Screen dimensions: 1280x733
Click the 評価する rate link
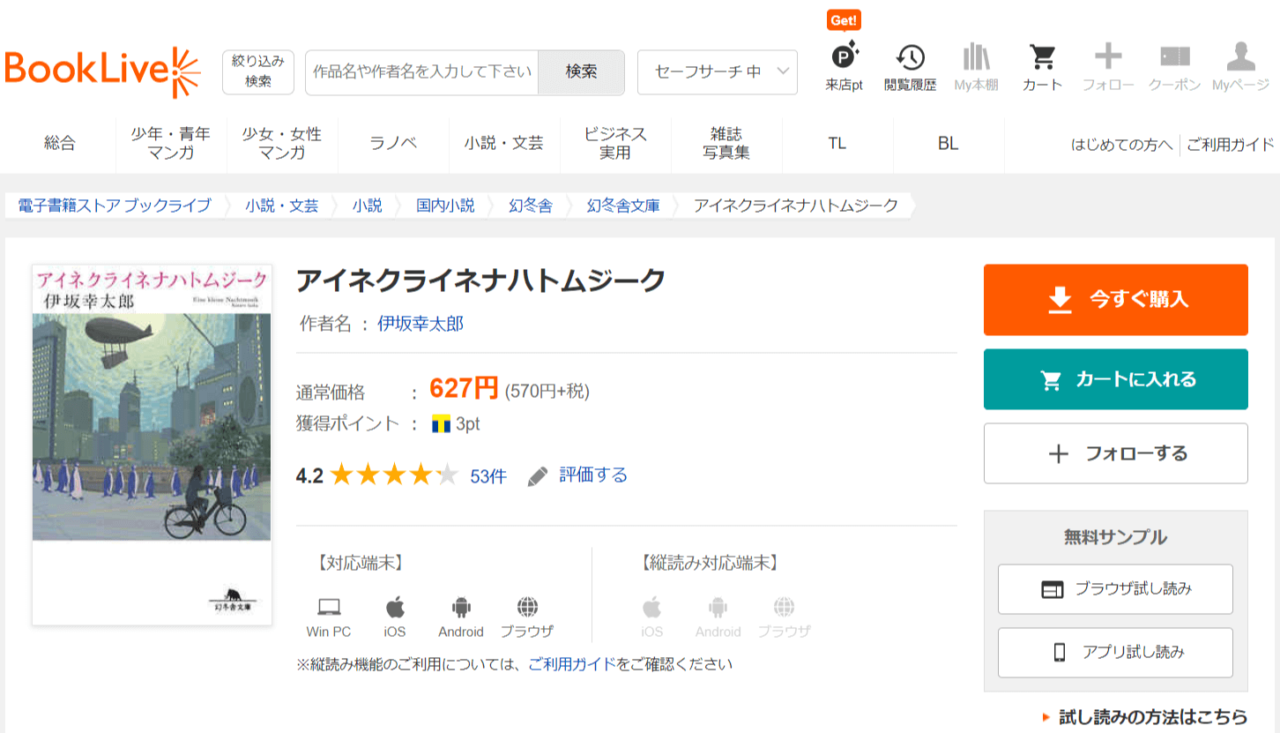tap(593, 475)
